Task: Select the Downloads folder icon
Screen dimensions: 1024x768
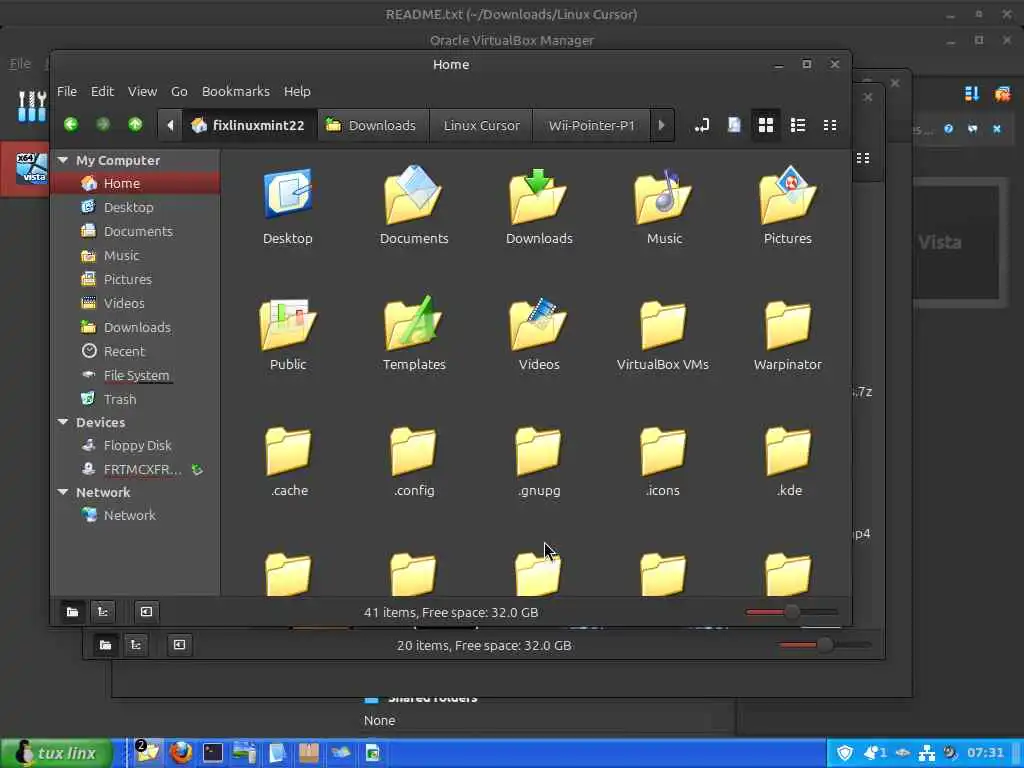Action: coord(539,206)
